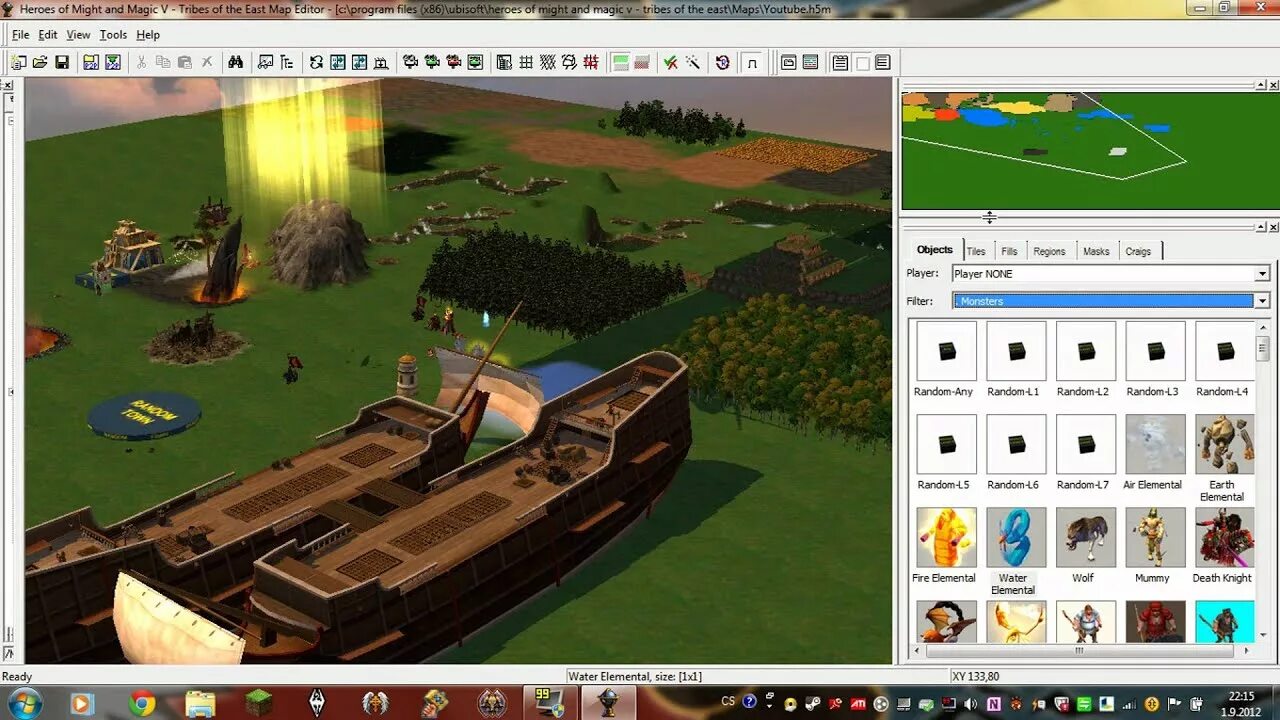Switch to the Regions tab
The width and height of the screenshot is (1280, 720).
pos(1049,251)
